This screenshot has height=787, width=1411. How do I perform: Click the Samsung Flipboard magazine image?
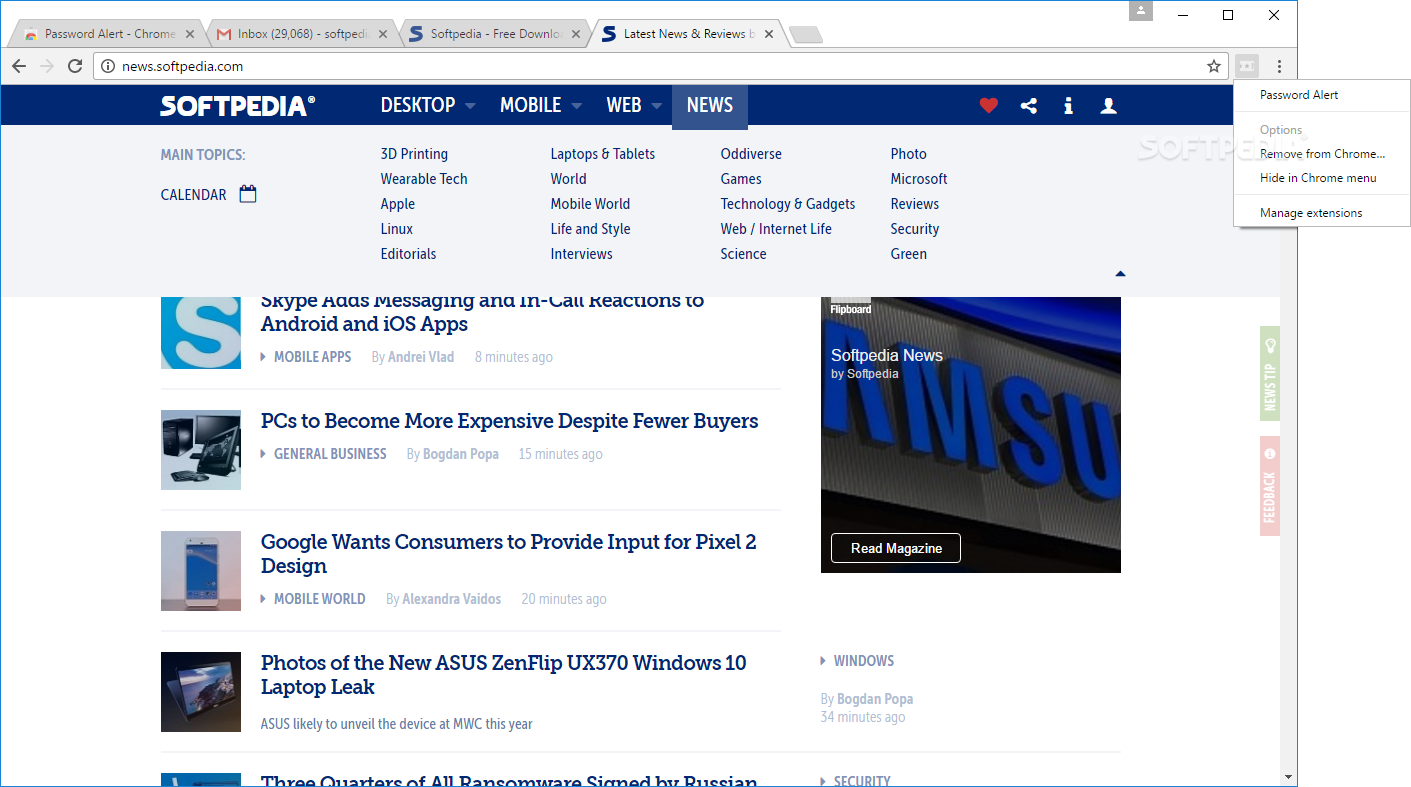pyautogui.click(x=971, y=435)
